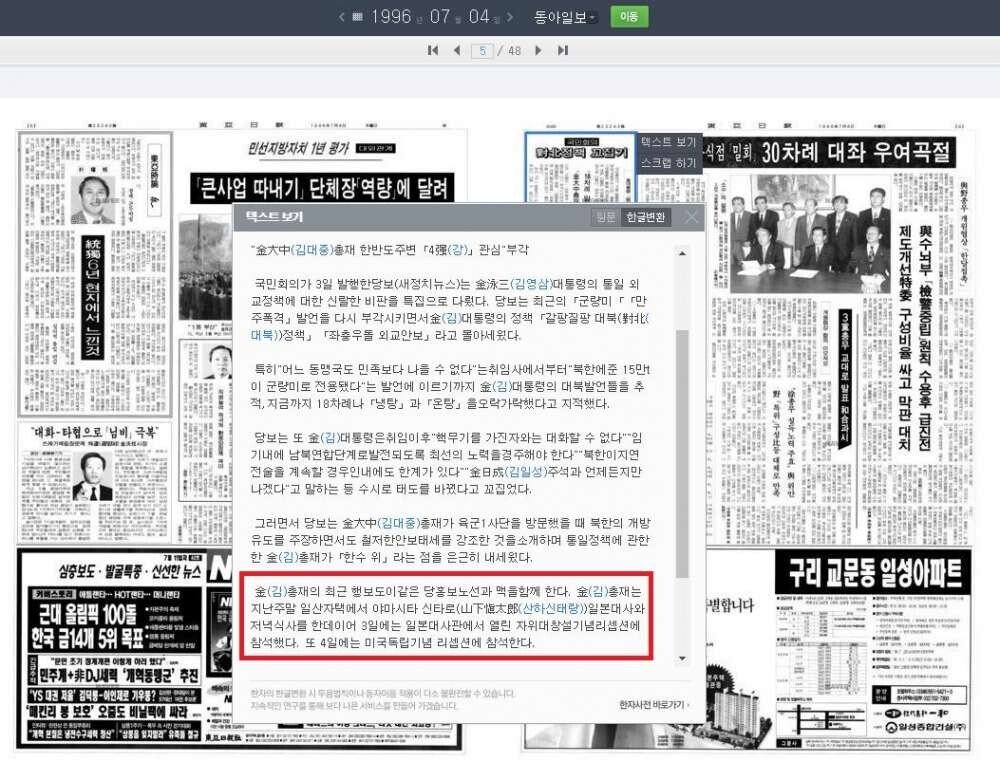Open the calendar date picker icon
1000x761 pixels.
[357, 17]
